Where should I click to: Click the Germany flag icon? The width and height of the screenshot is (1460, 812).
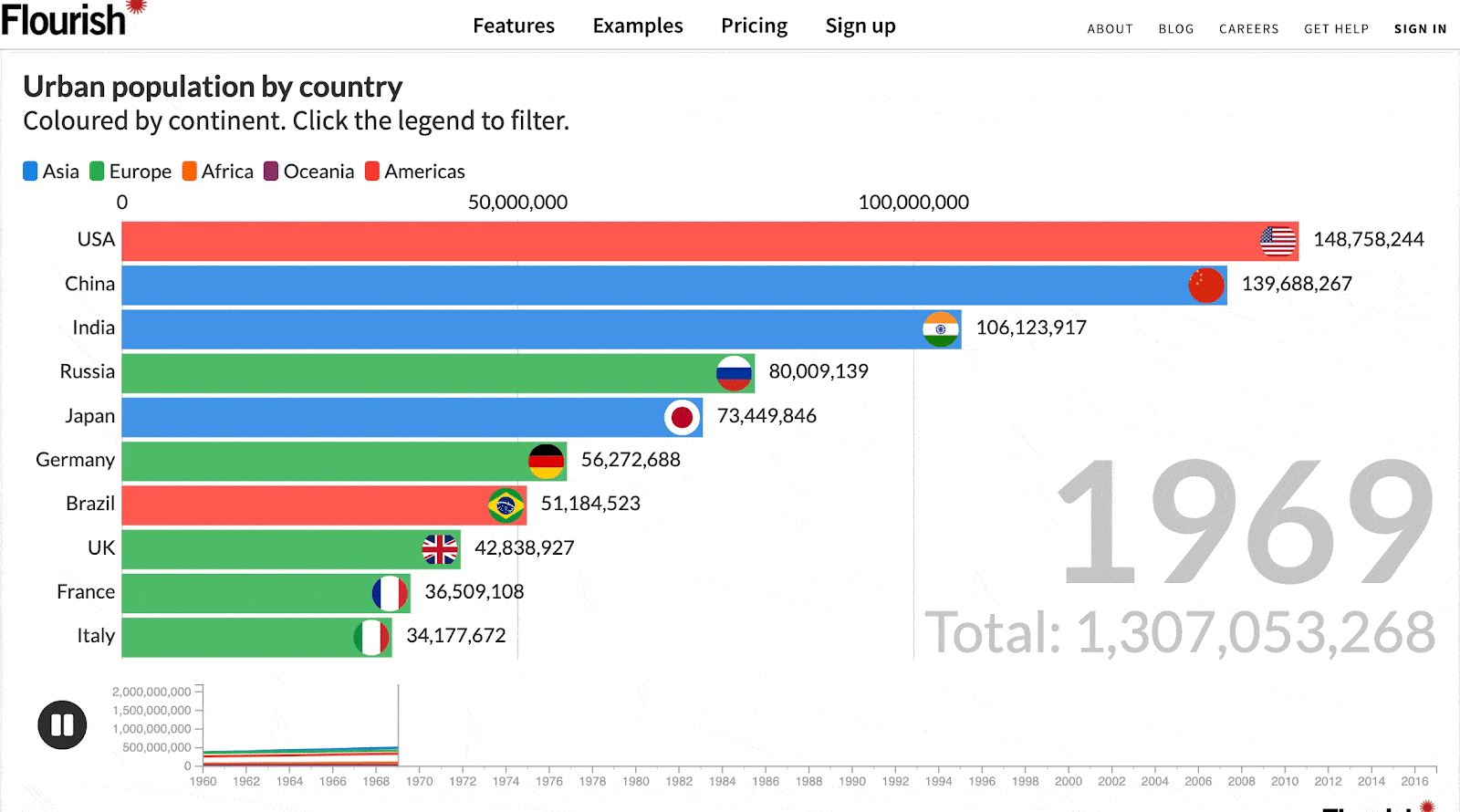547,462
